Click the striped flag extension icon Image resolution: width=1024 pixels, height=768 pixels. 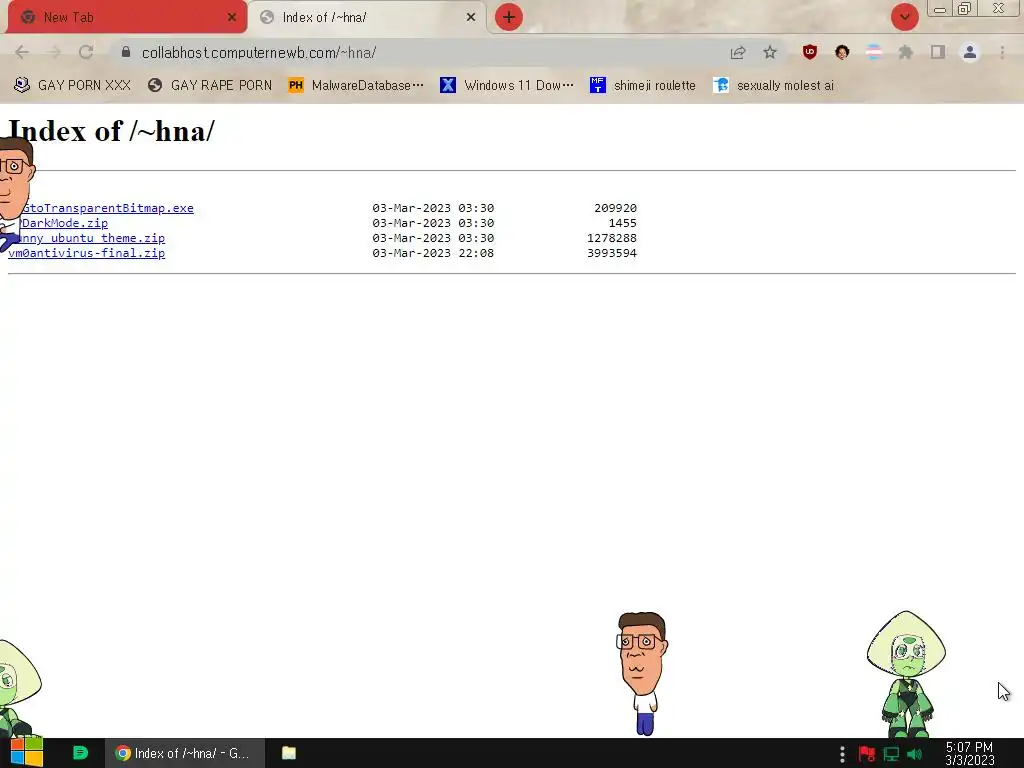click(x=874, y=52)
